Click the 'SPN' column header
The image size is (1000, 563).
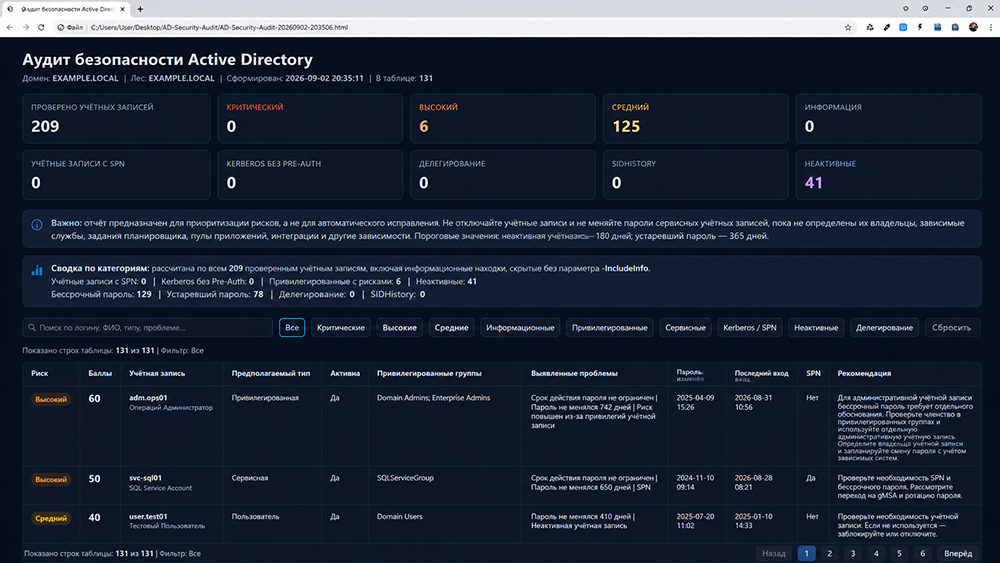coord(813,374)
